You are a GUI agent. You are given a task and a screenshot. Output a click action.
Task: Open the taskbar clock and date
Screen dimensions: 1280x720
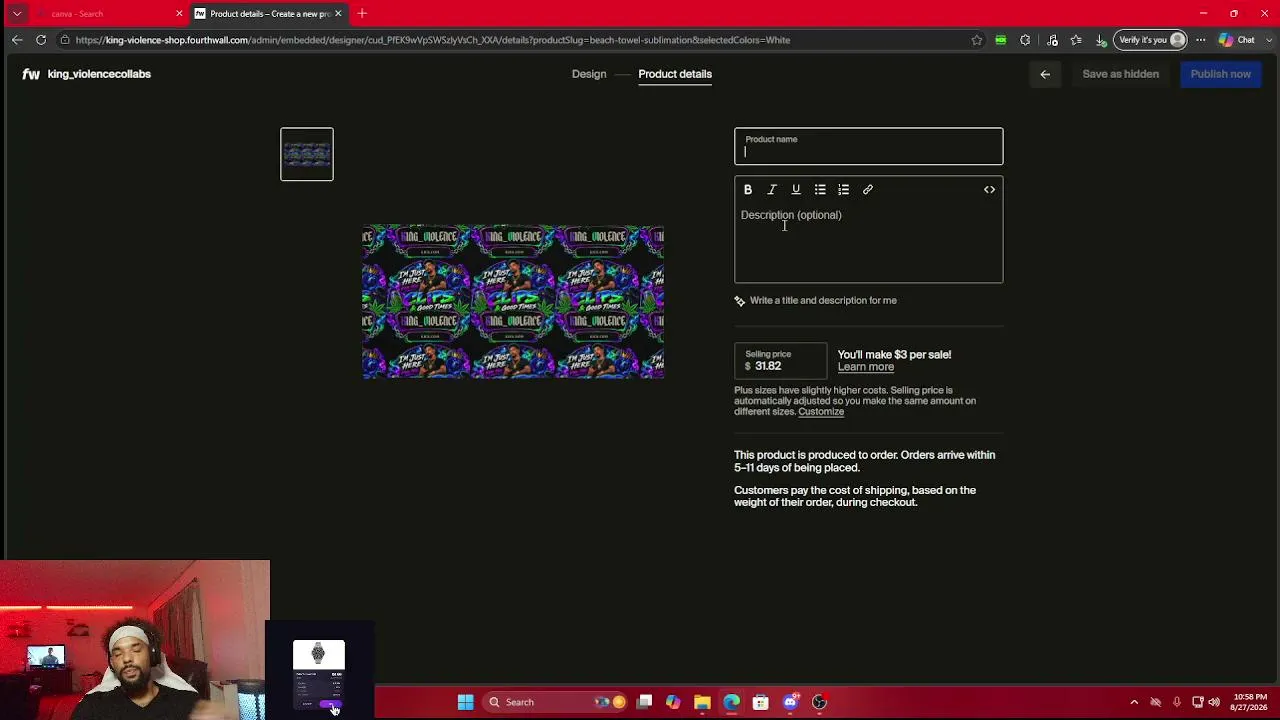pyautogui.click(x=1251, y=702)
